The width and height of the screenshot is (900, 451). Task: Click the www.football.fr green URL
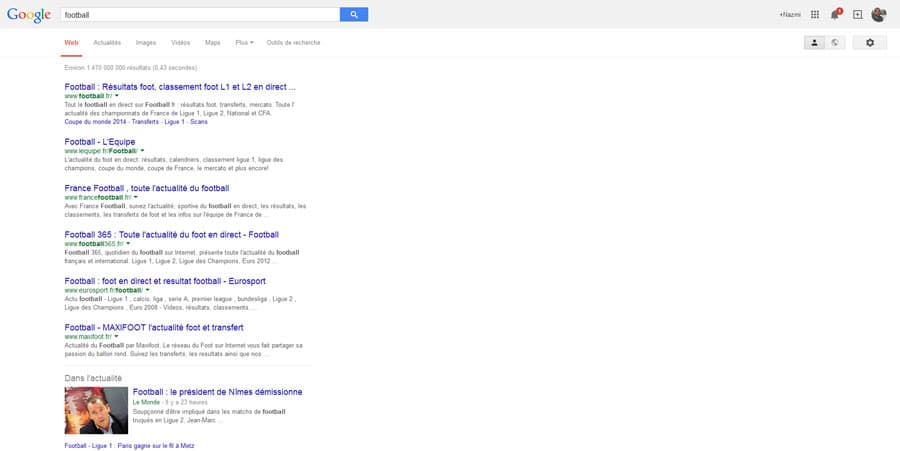pyautogui.click(x=88, y=96)
